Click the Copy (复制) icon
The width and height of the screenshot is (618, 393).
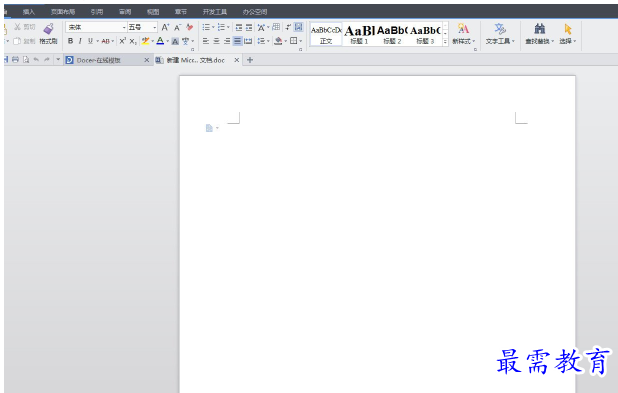[x=17, y=41]
